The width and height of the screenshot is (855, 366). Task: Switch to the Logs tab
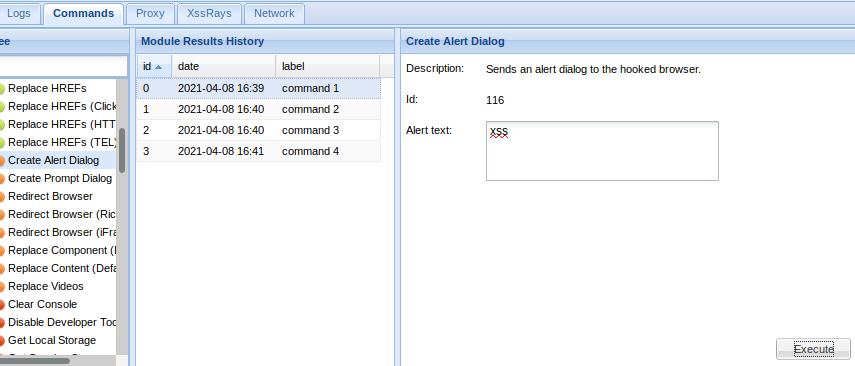20,14
